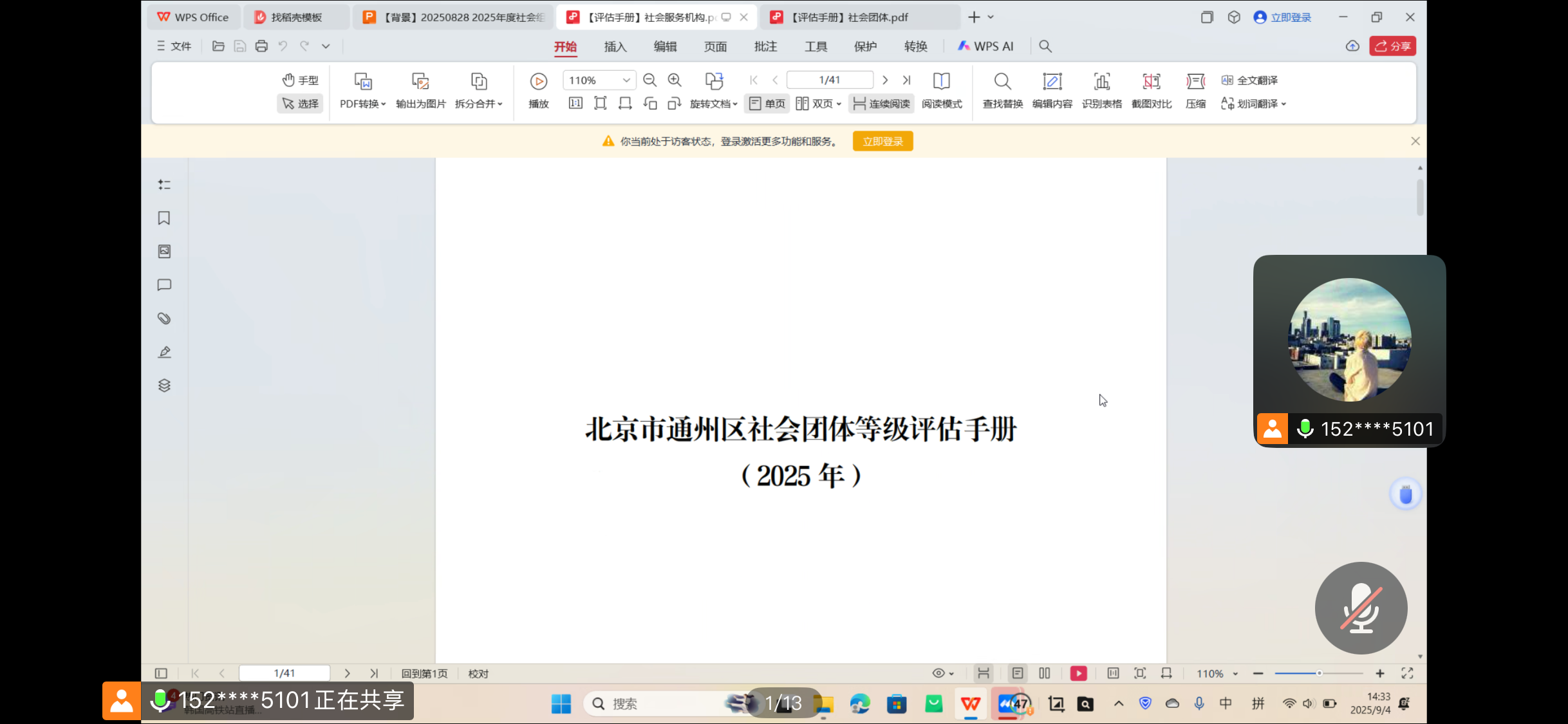This screenshot has width=1568, height=724.
Task: Go to next page using ribbon arrow
Action: pyautogui.click(x=885, y=80)
